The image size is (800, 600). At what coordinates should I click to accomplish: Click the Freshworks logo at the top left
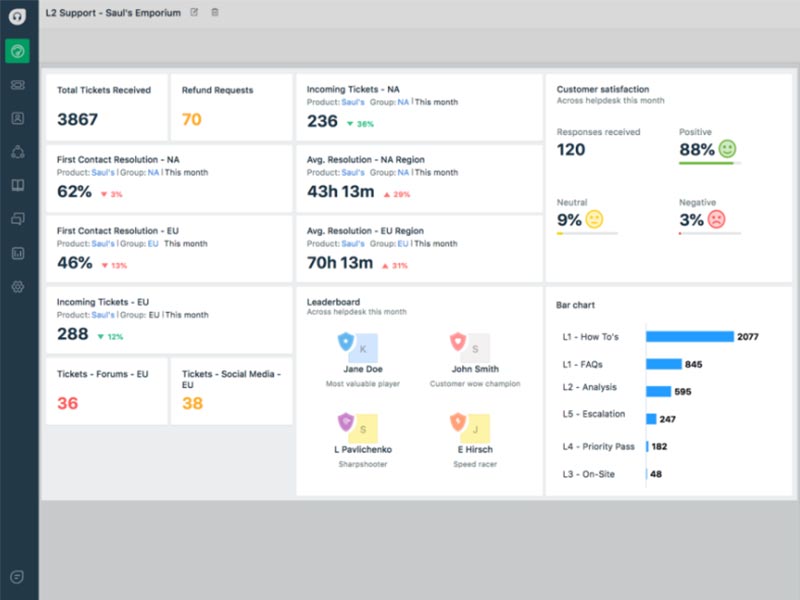(17, 13)
